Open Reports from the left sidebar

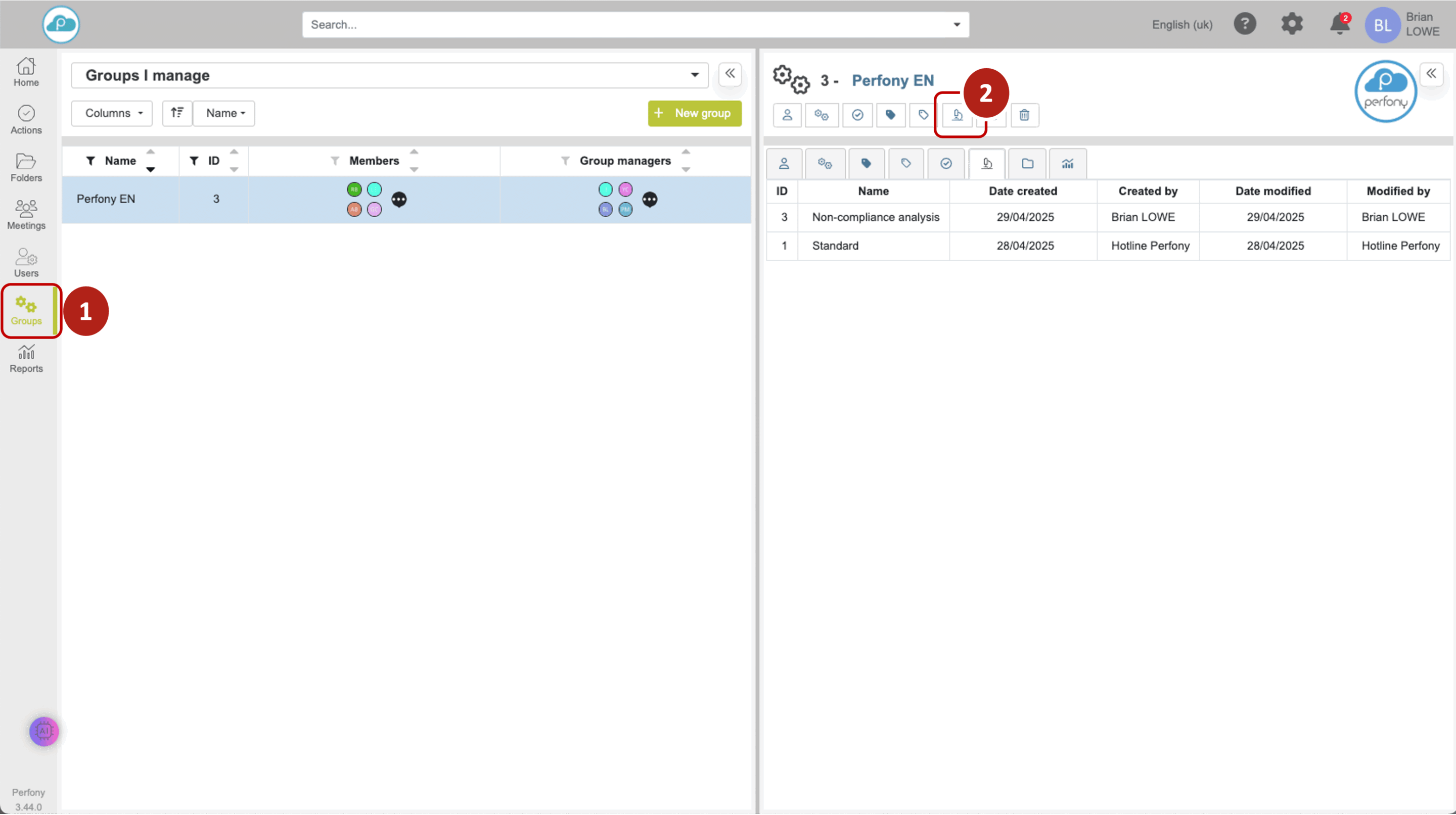point(26,359)
